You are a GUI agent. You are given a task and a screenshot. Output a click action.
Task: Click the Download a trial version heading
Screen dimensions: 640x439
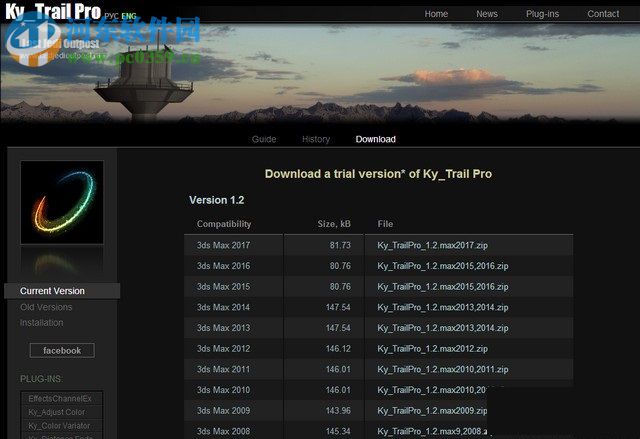tap(378, 174)
